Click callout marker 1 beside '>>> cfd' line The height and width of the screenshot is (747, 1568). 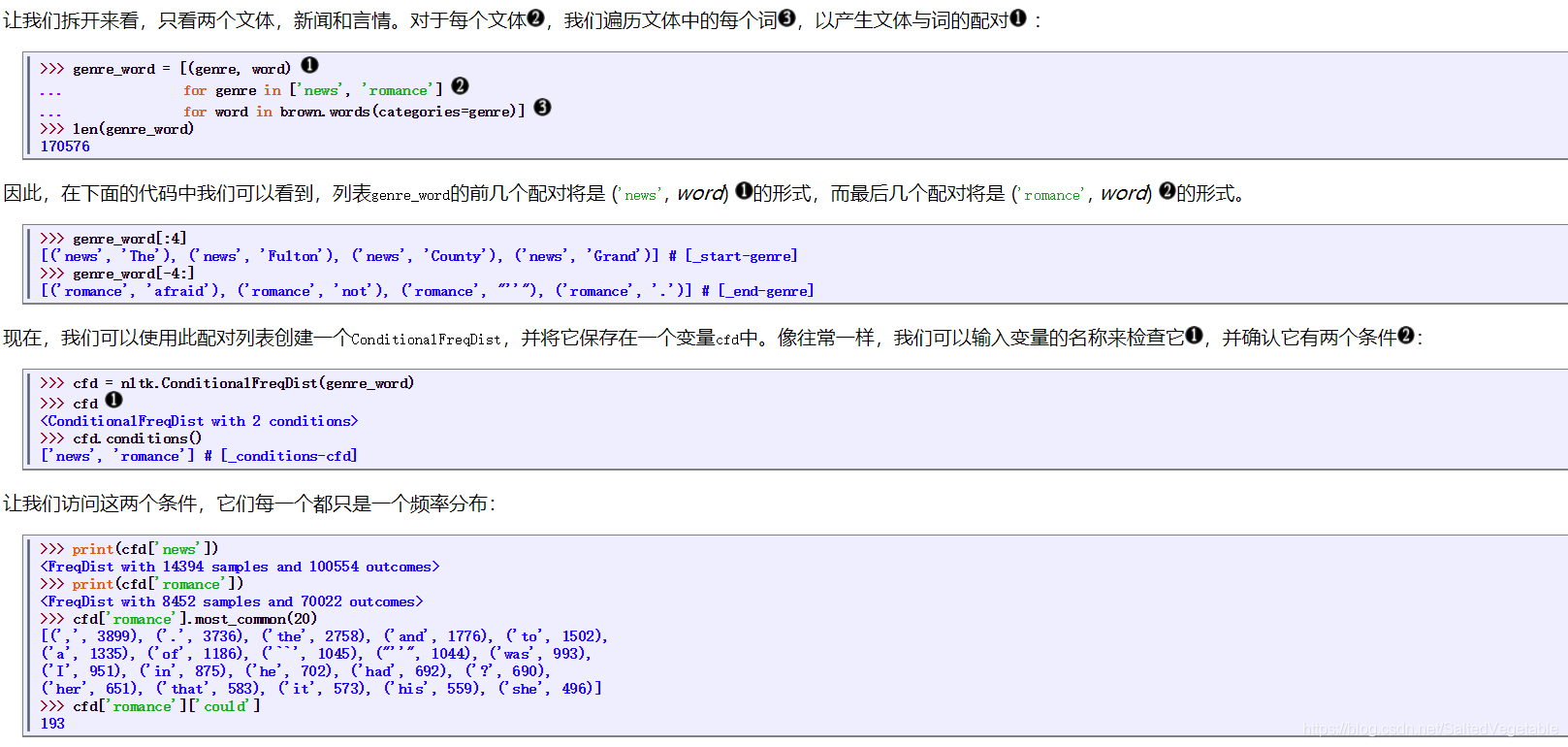(x=113, y=400)
